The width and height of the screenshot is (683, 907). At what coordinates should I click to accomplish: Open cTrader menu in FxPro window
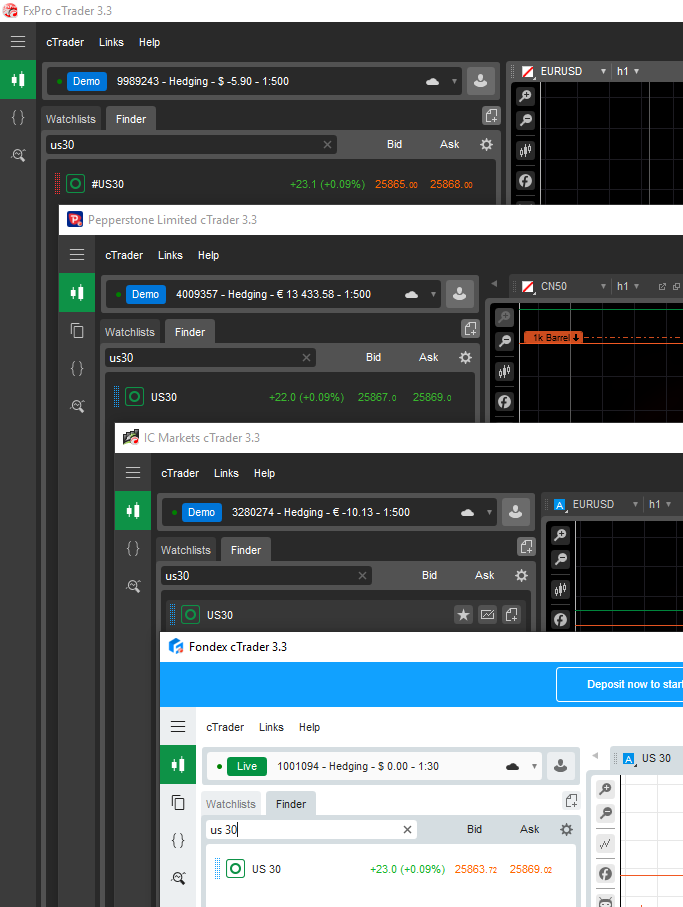coord(65,42)
